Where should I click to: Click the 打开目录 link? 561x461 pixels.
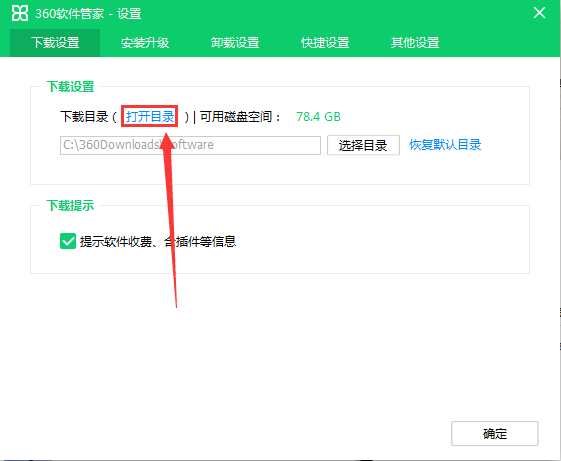click(x=150, y=116)
